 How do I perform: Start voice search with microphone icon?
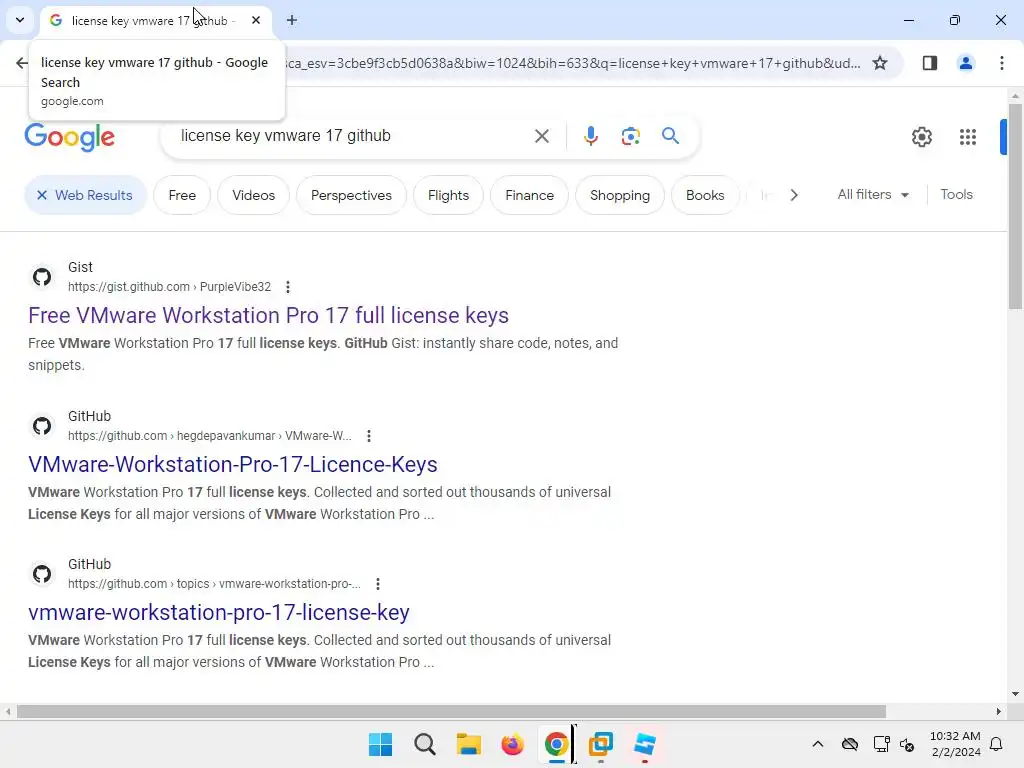590,136
